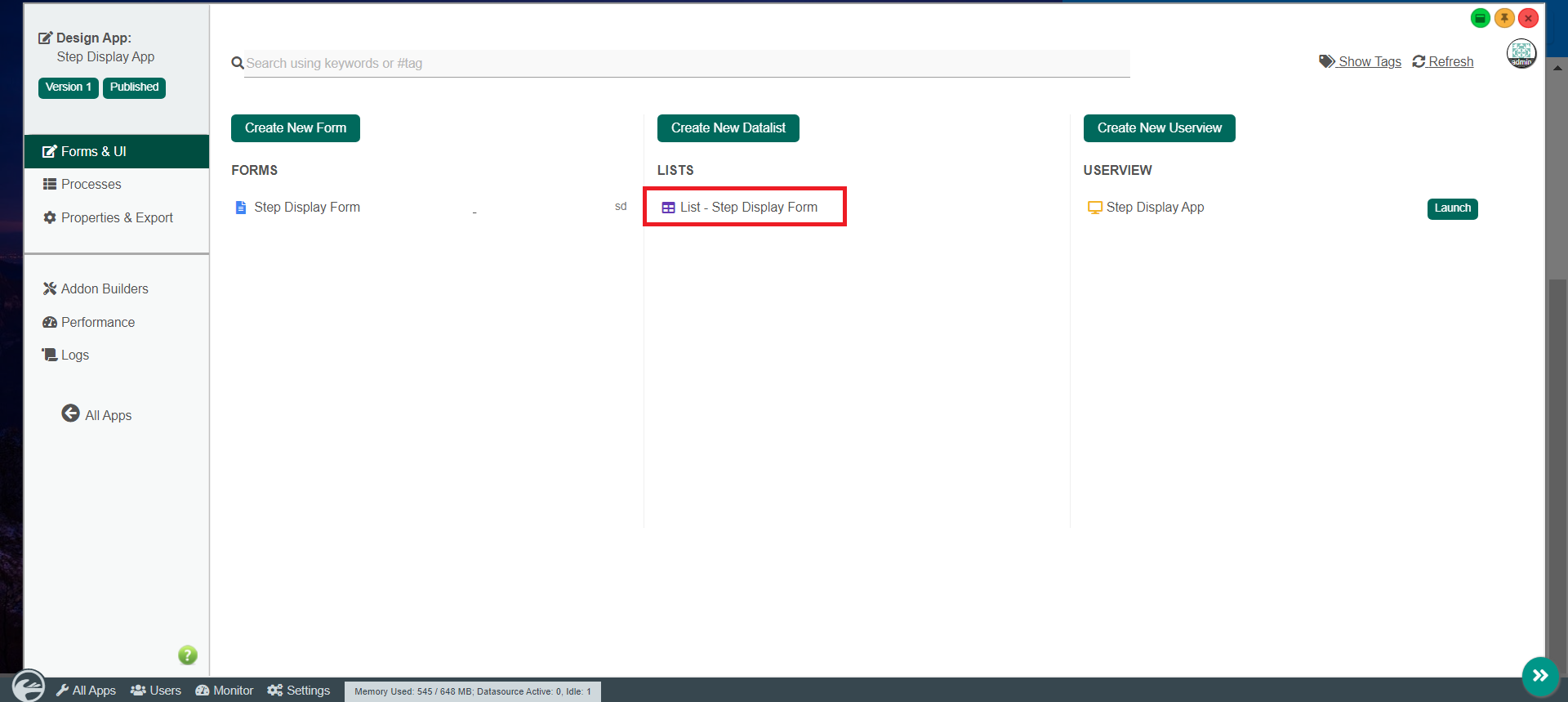Click the Design App edit icon

[46, 38]
